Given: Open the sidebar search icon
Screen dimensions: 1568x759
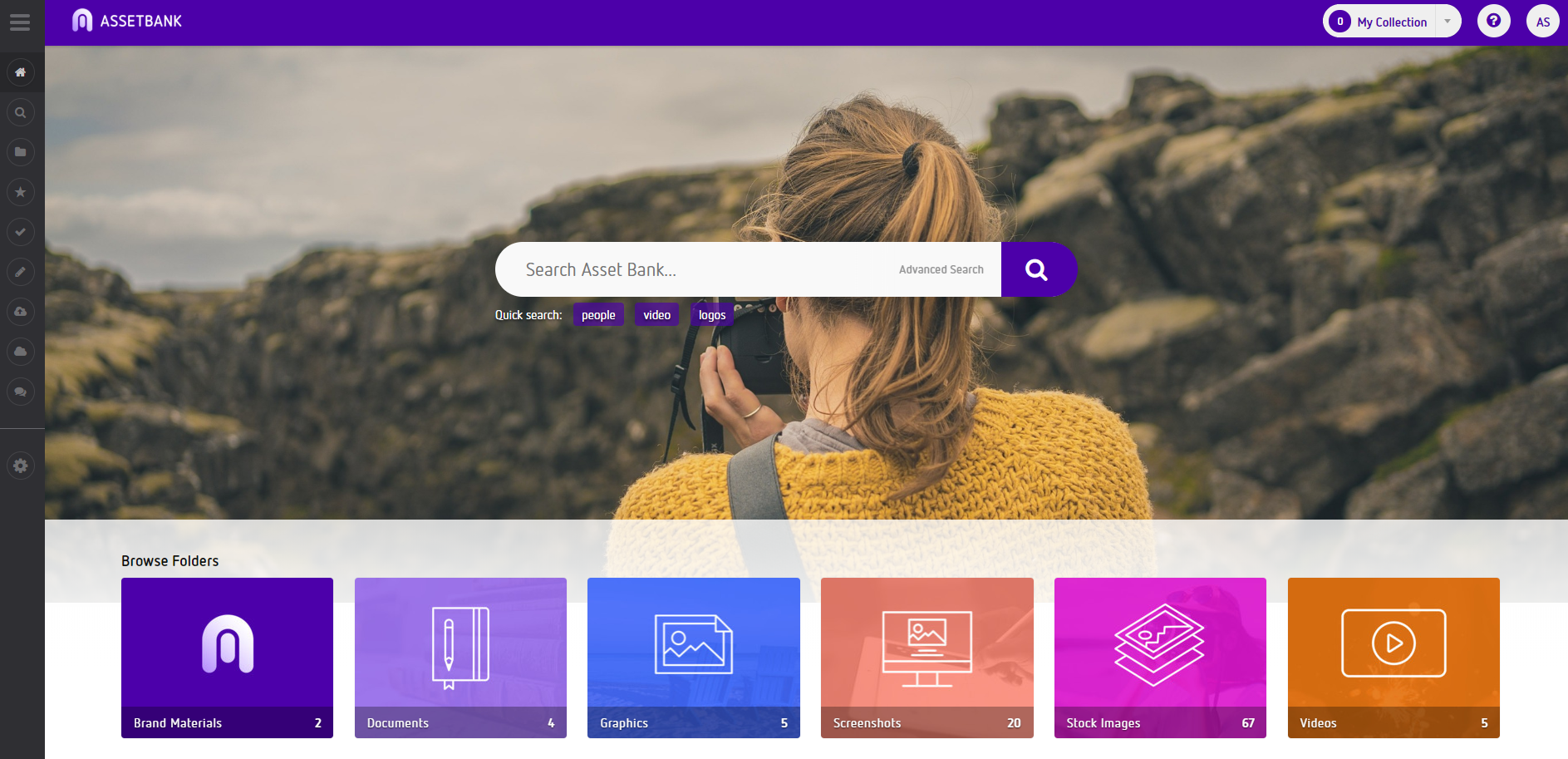Looking at the screenshot, I should point(21,112).
